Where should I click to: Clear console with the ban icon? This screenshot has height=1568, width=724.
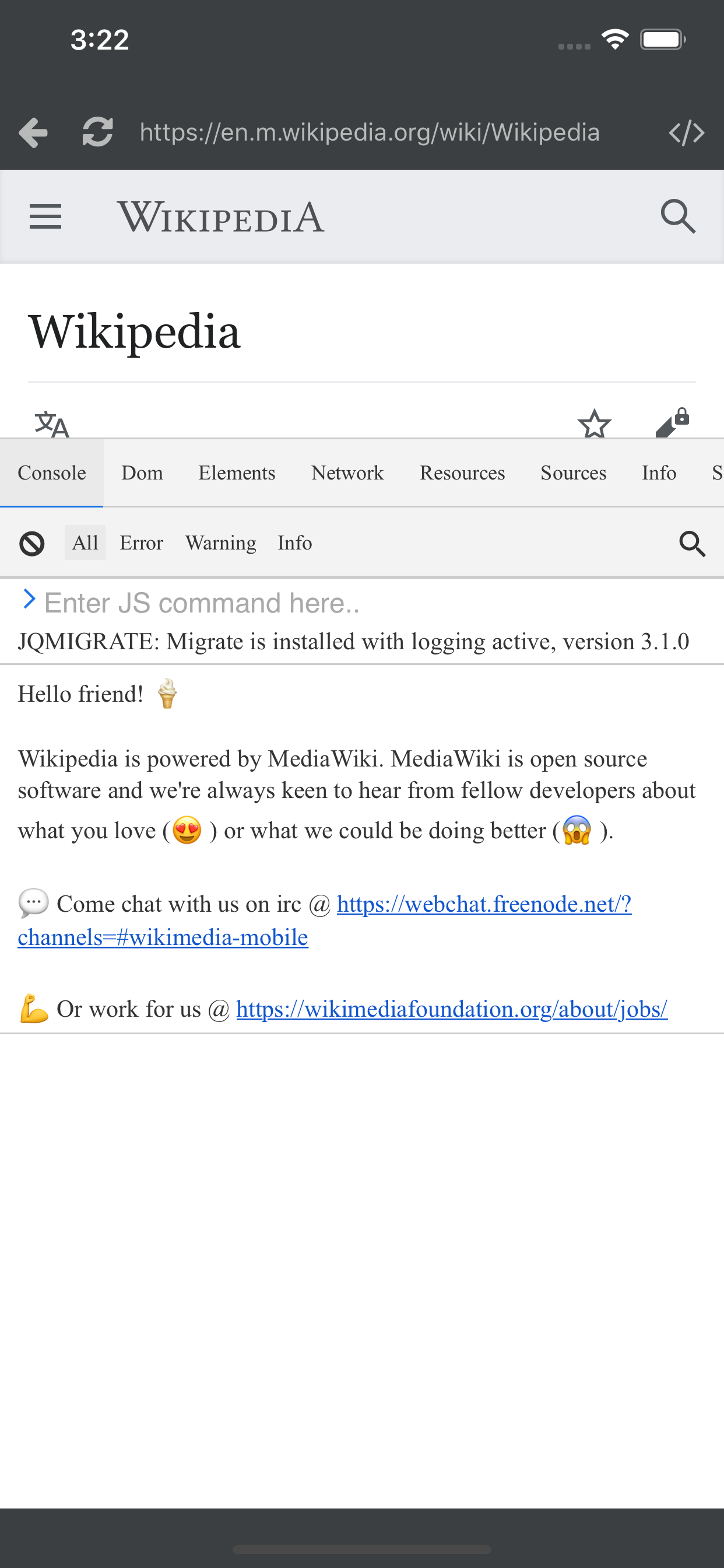(x=31, y=543)
